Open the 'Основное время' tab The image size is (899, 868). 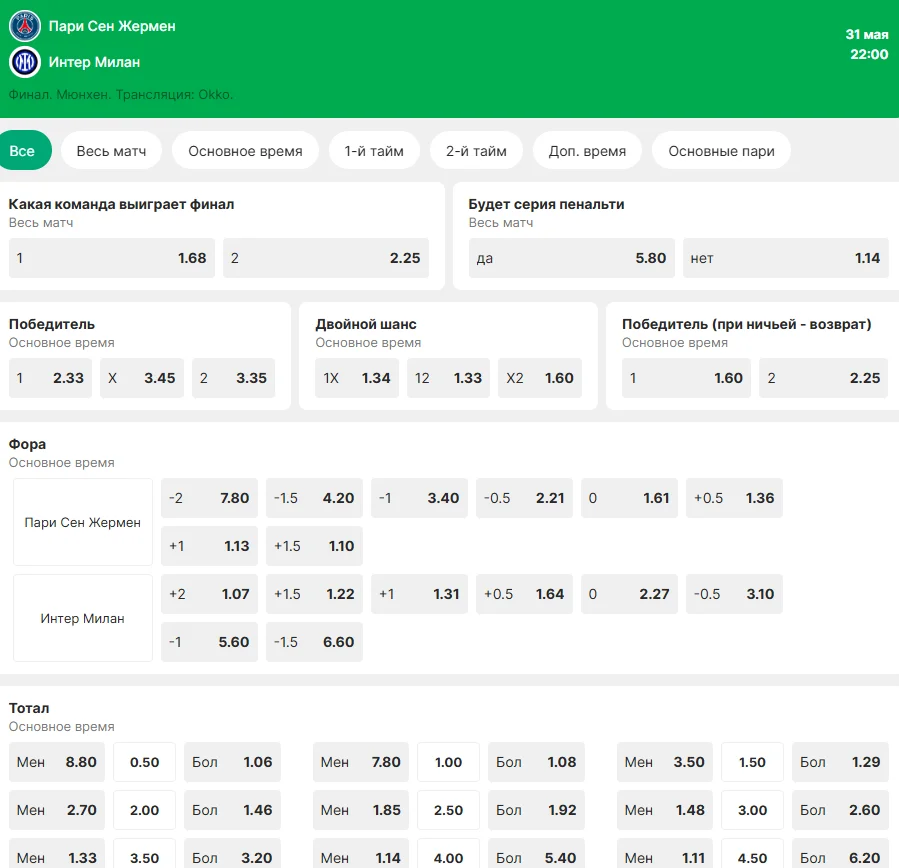[x=245, y=151]
